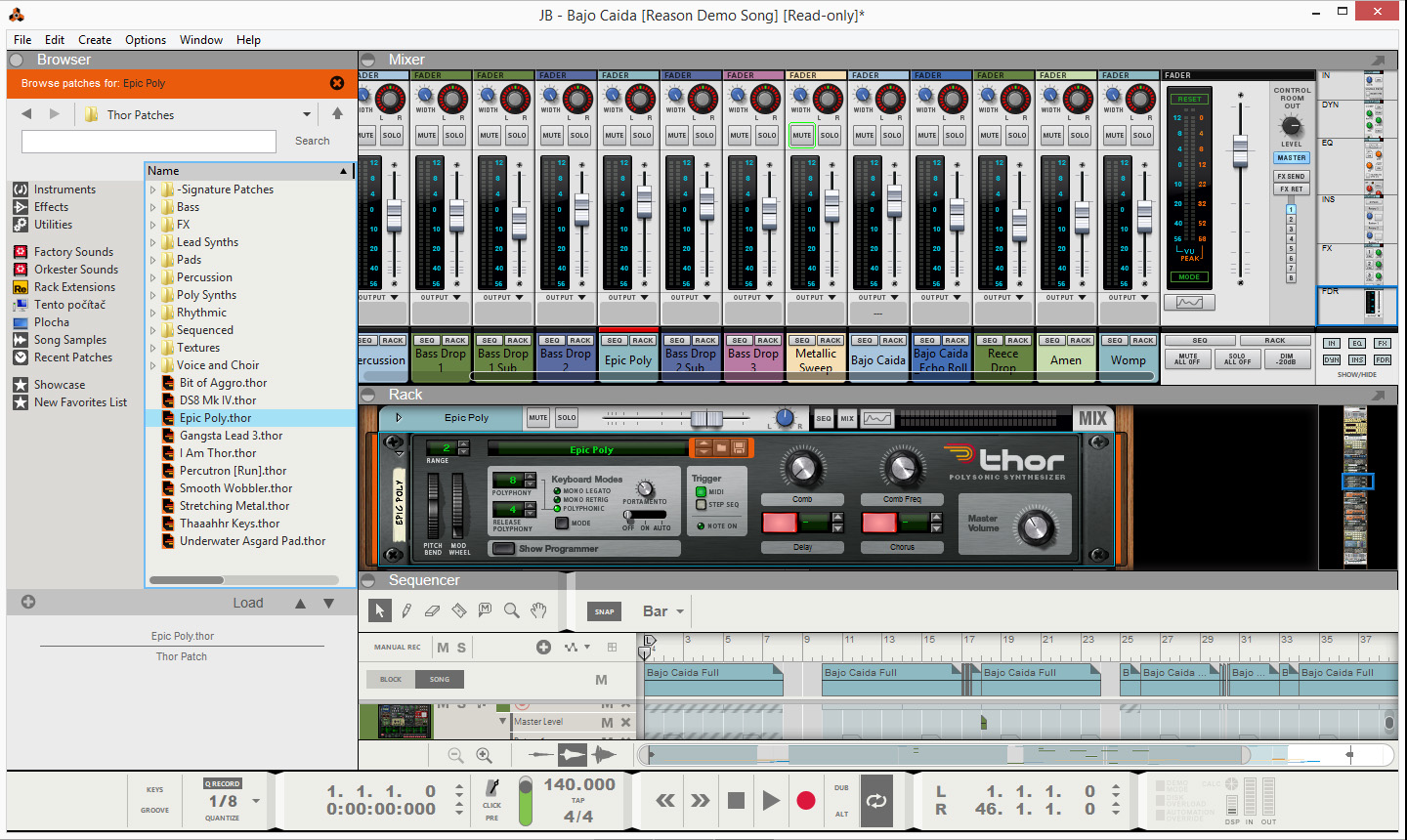Viewport: 1407px width, 840px height.
Task: Mute the Epic Poly rack device
Action: [x=538, y=418]
